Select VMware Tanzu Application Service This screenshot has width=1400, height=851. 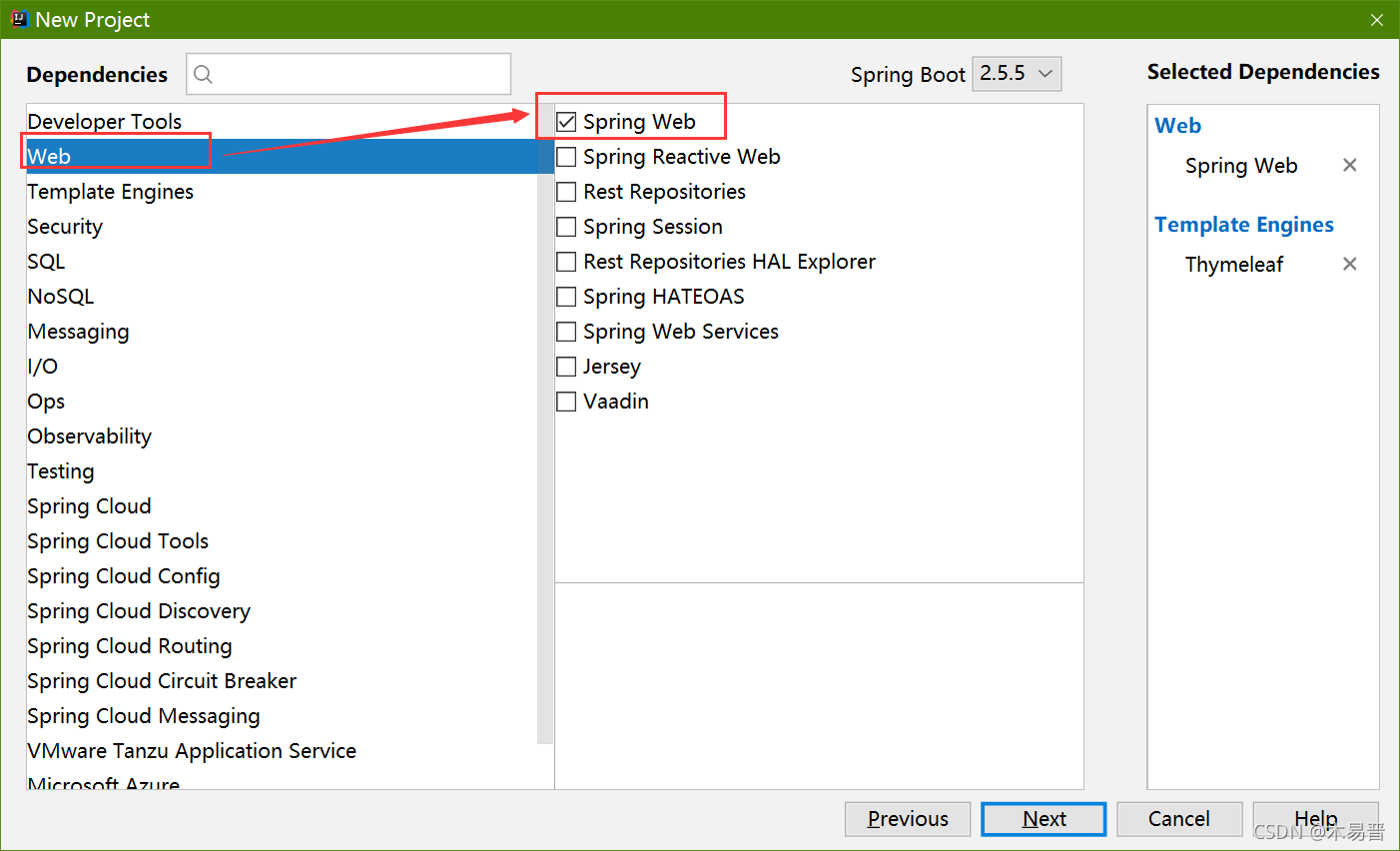click(282, 751)
